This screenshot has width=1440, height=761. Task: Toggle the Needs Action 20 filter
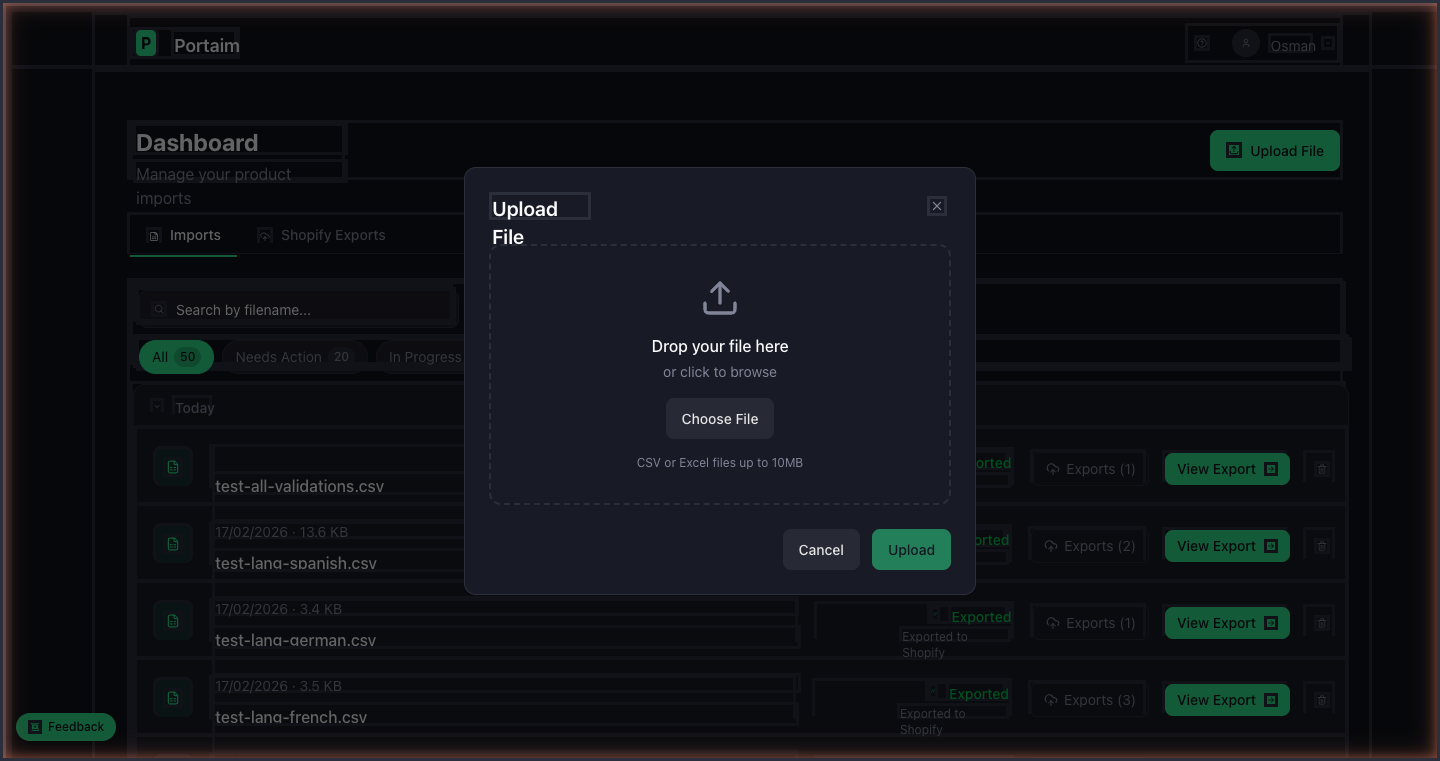(294, 356)
